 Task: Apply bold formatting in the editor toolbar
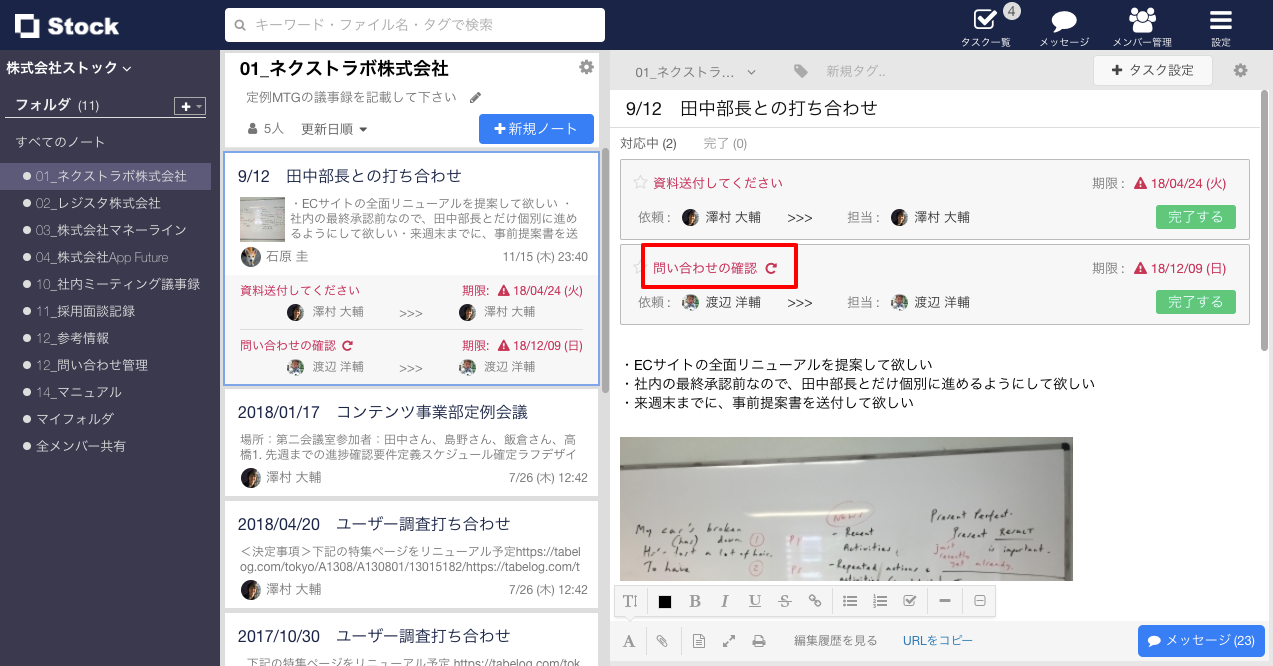pyautogui.click(x=695, y=600)
